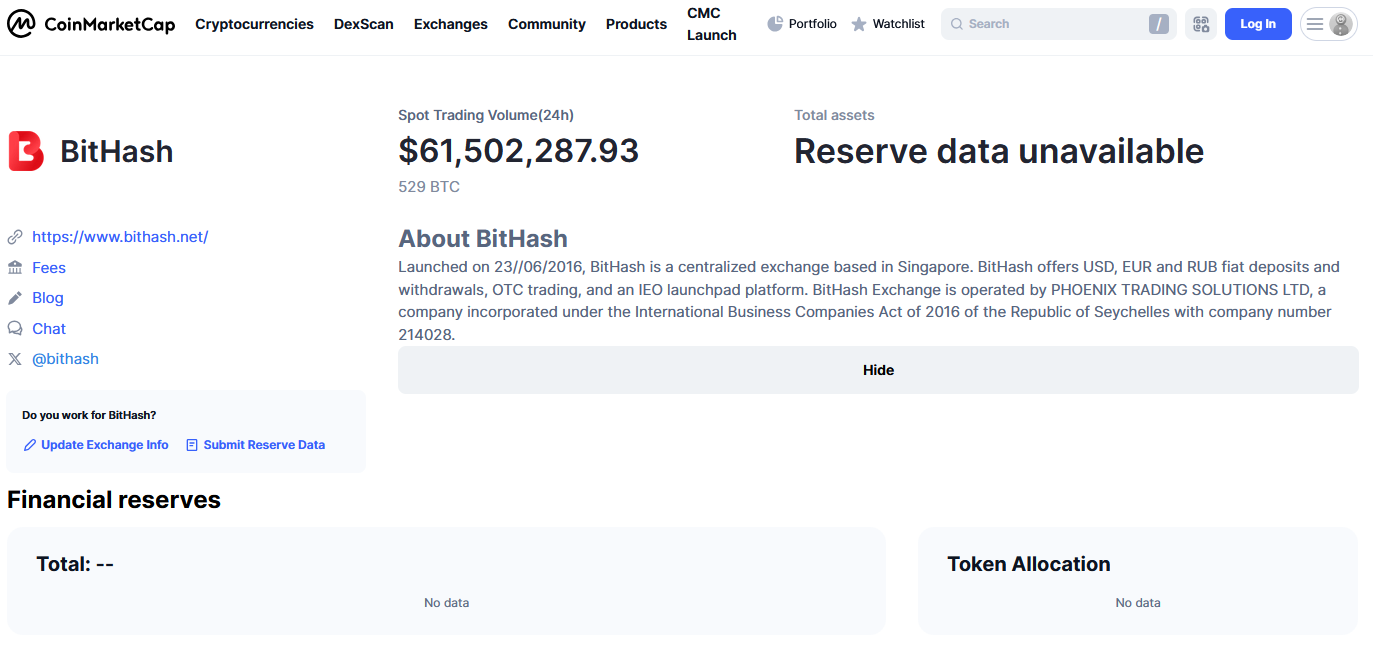Click the X icon beside @bithash
This screenshot has height=664, width=1373.
pyautogui.click(x=15, y=359)
